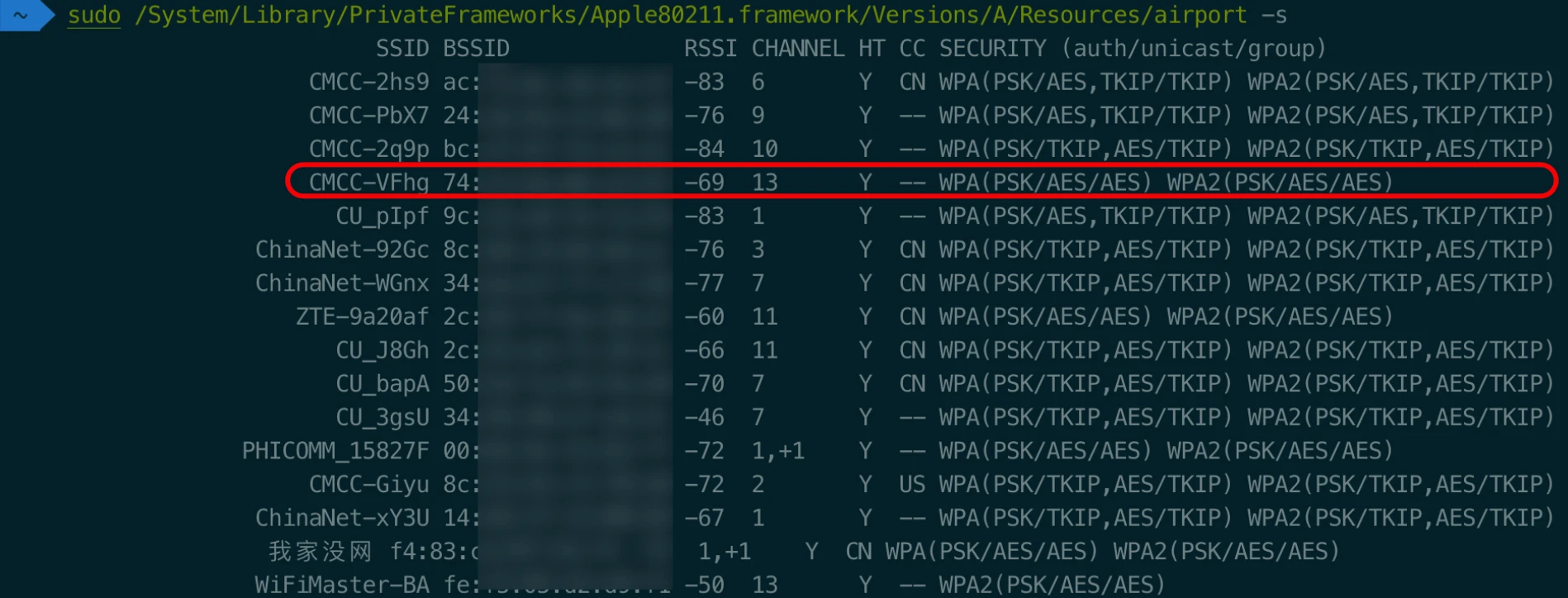Click the SSID column header

pyautogui.click(x=402, y=49)
